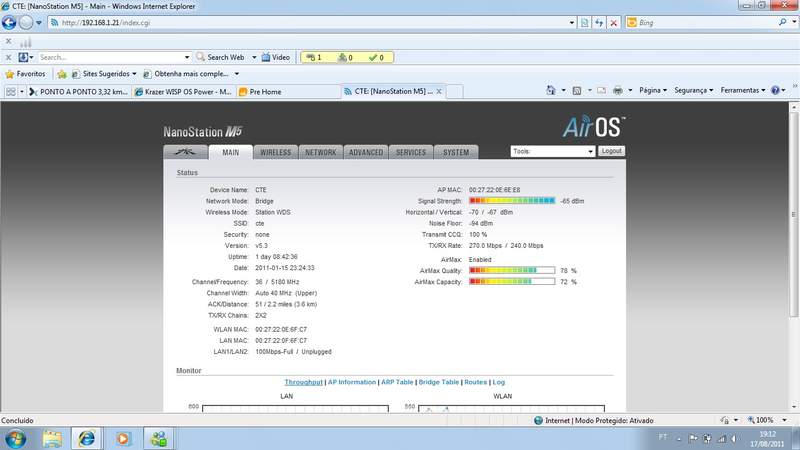Click the Windows Start orb
This screenshot has width=800, height=450.
point(15,439)
